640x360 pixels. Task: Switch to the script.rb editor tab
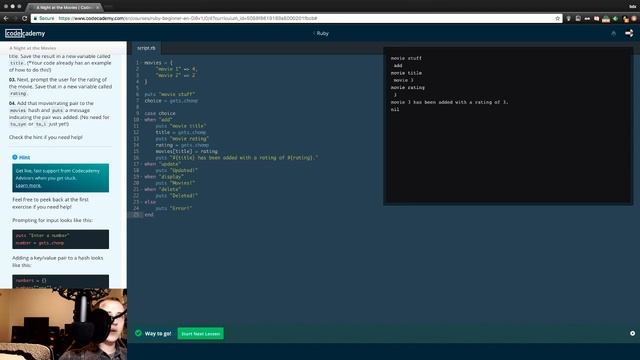pos(146,48)
